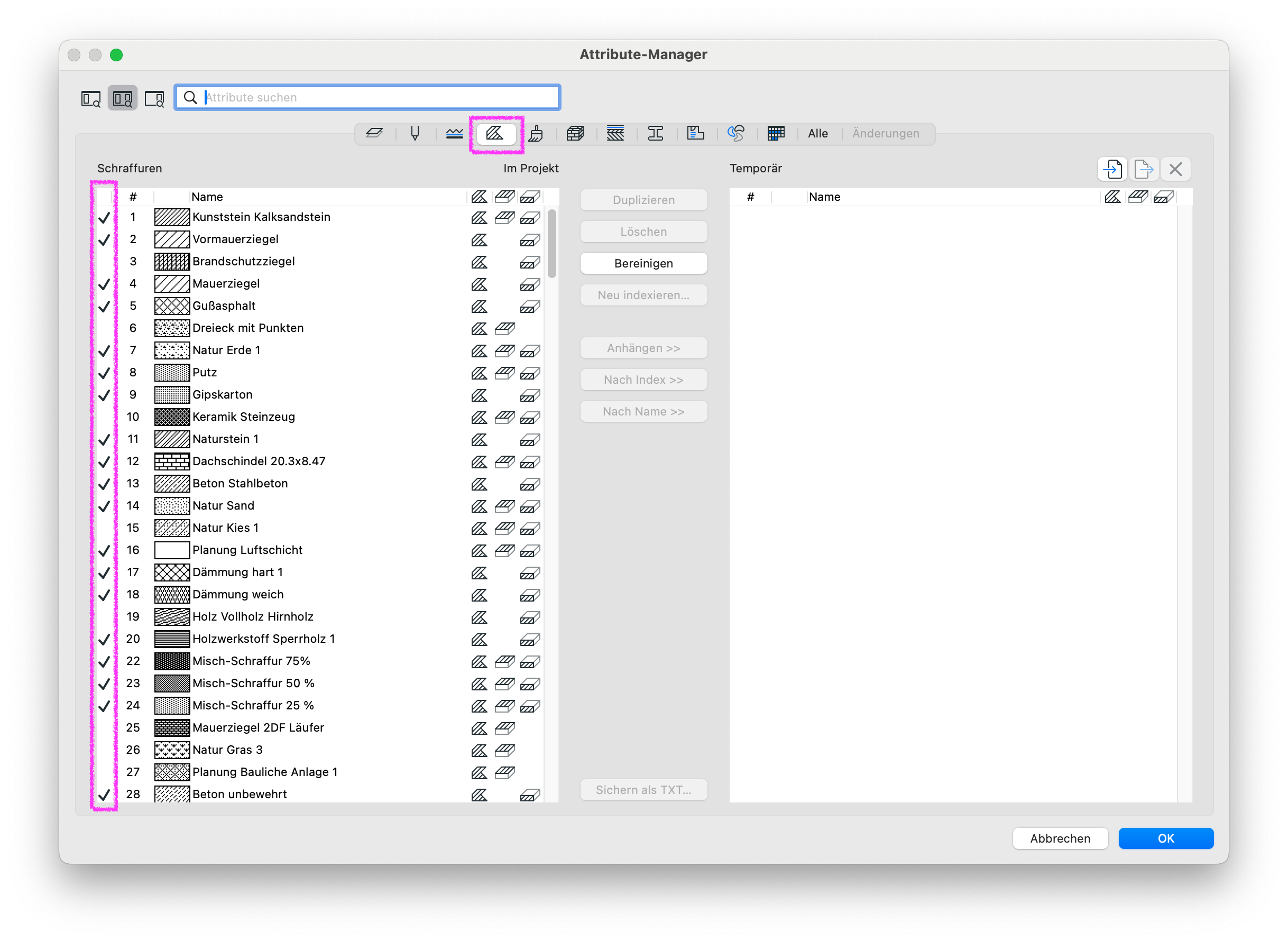Click the Anhängen >> button

pyautogui.click(x=643, y=348)
